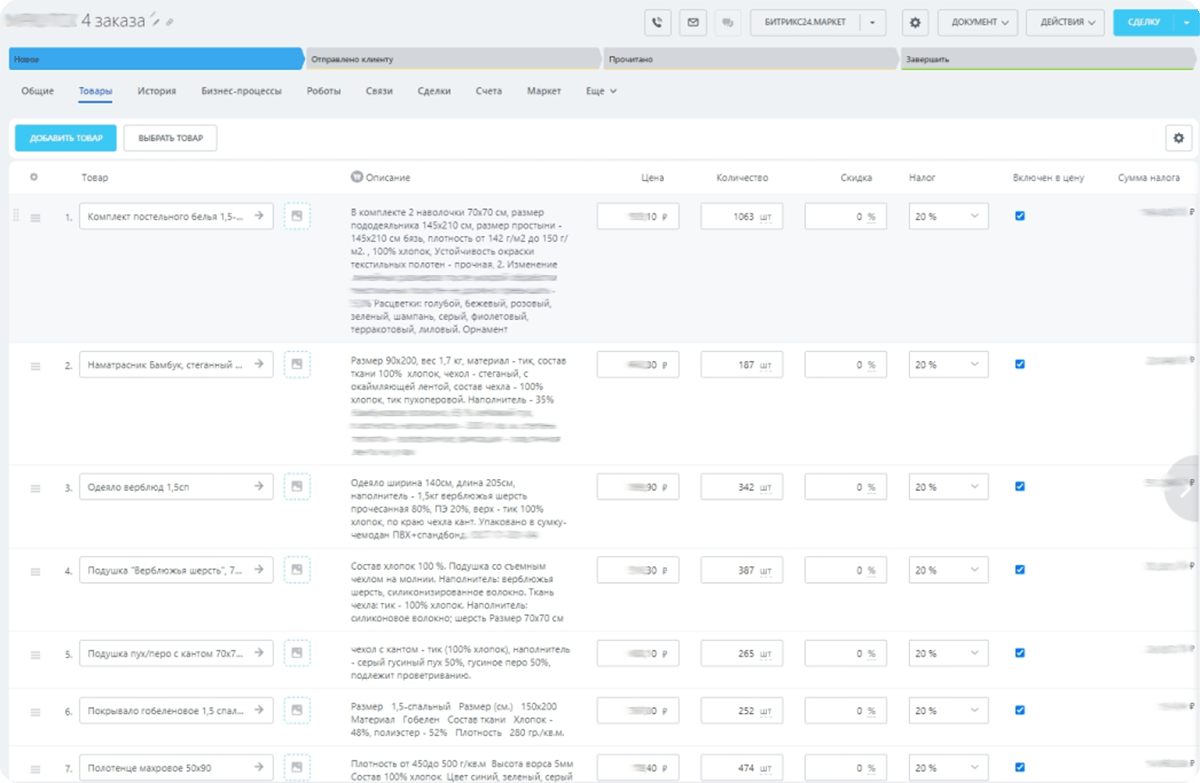Image resolution: width=1200 pixels, height=783 pixels.
Task: Click the Добавить товар button
Action: [66, 138]
